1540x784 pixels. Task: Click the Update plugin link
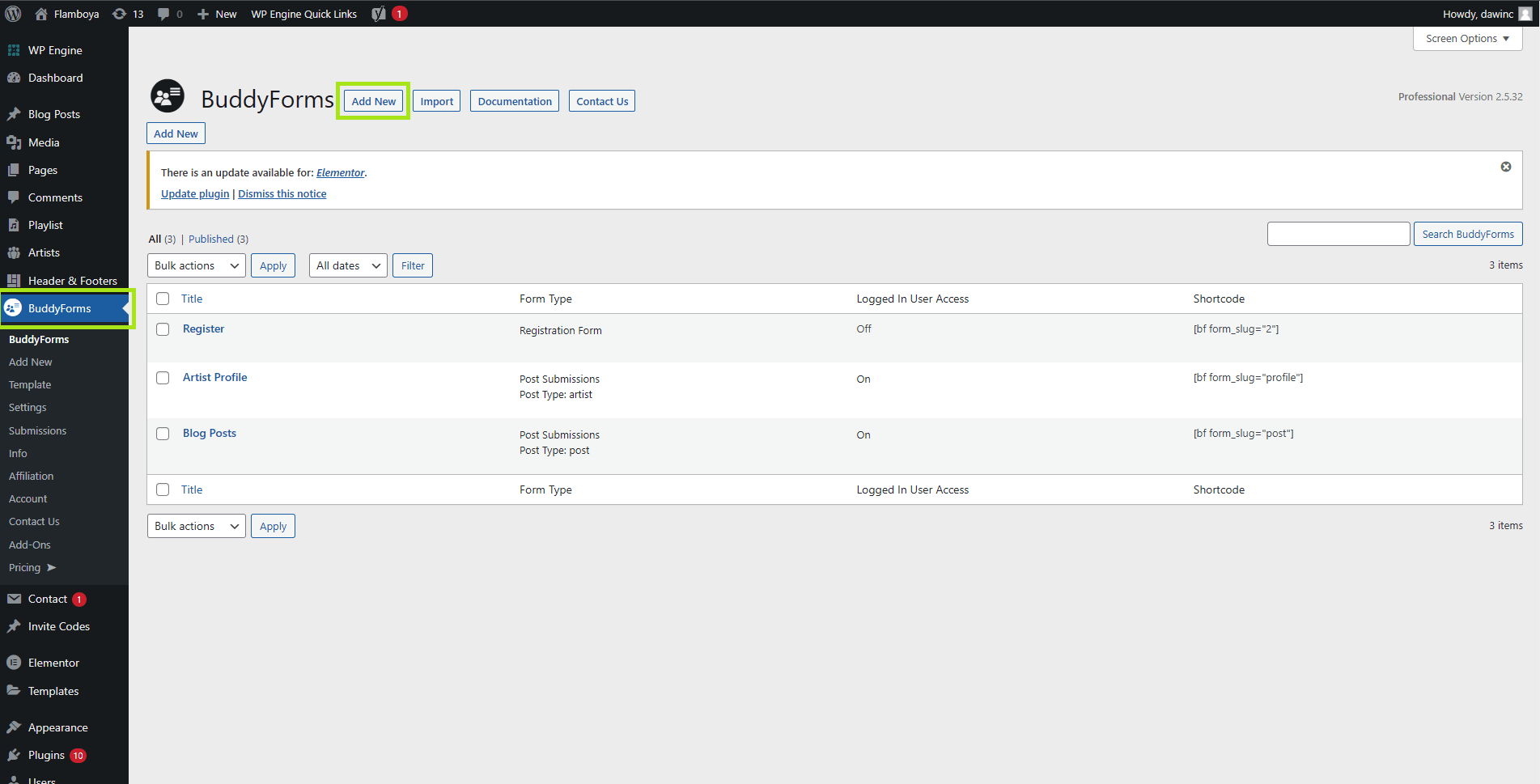coord(195,193)
